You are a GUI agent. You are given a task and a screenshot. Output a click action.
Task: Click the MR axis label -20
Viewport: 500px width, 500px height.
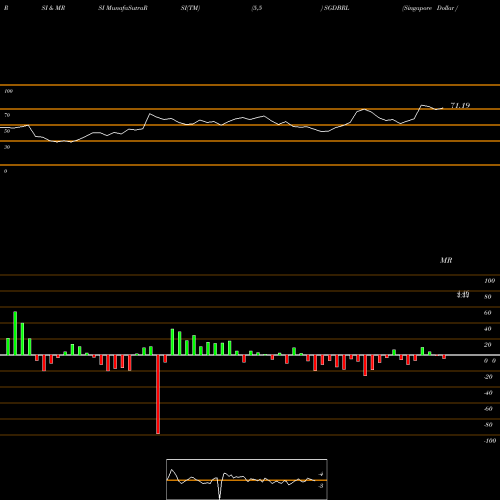[488, 377]
